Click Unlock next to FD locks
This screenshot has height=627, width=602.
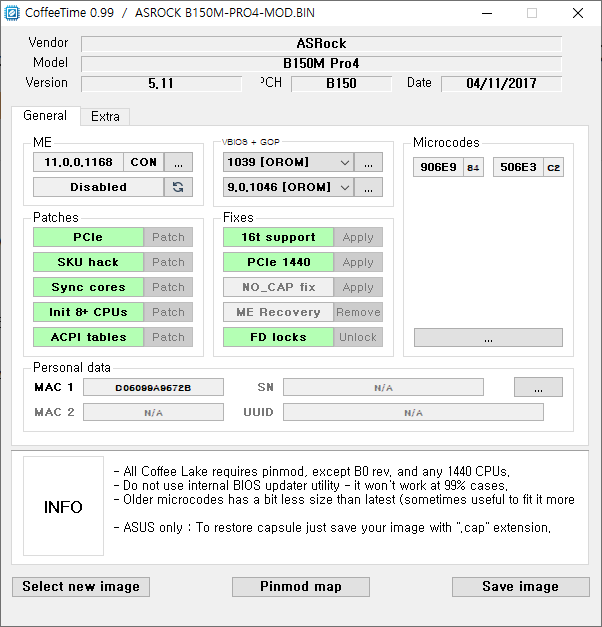358,337
